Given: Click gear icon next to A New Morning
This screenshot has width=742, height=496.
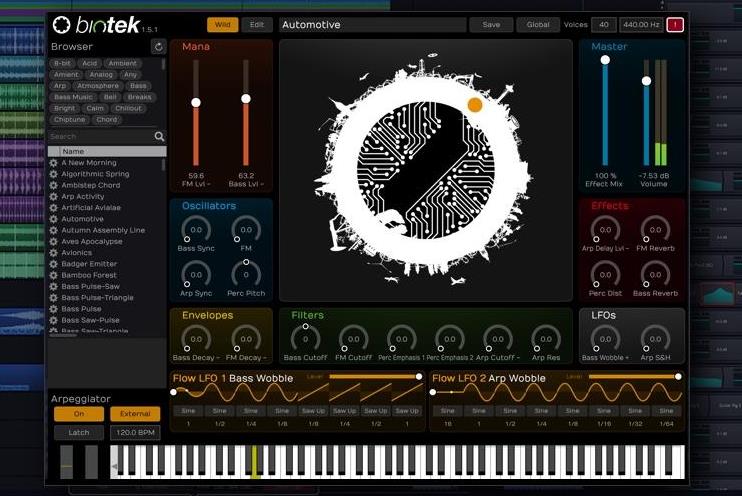Looking at the screenshot, I should 53,163.
